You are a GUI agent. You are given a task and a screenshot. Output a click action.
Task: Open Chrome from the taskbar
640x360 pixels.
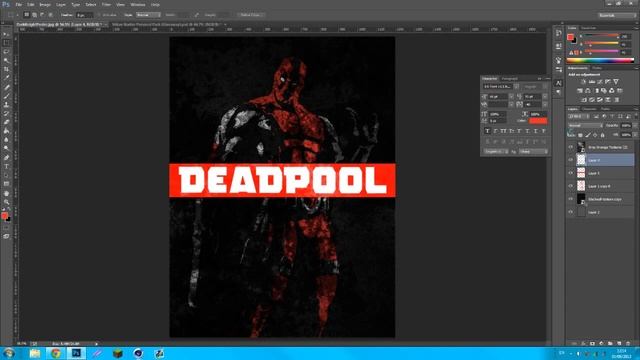(56, 353)
